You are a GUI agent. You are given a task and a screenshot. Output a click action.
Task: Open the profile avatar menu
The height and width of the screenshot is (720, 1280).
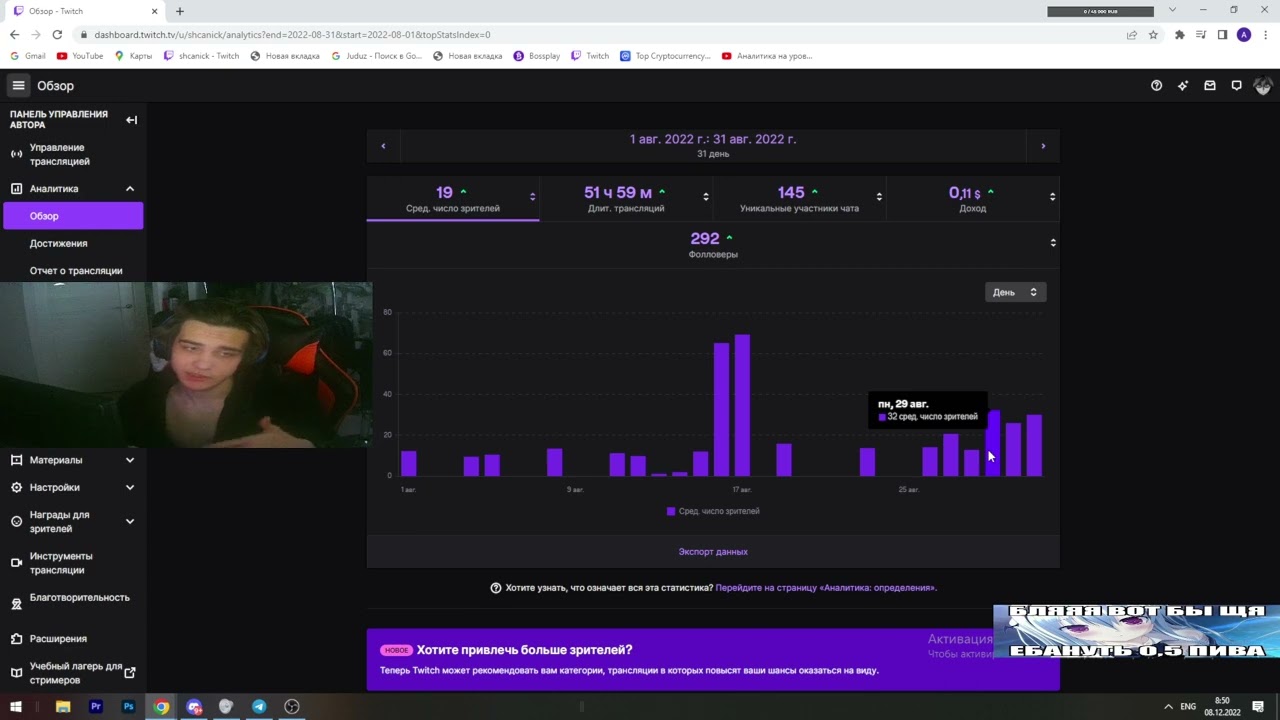(x=1262, y=86)
